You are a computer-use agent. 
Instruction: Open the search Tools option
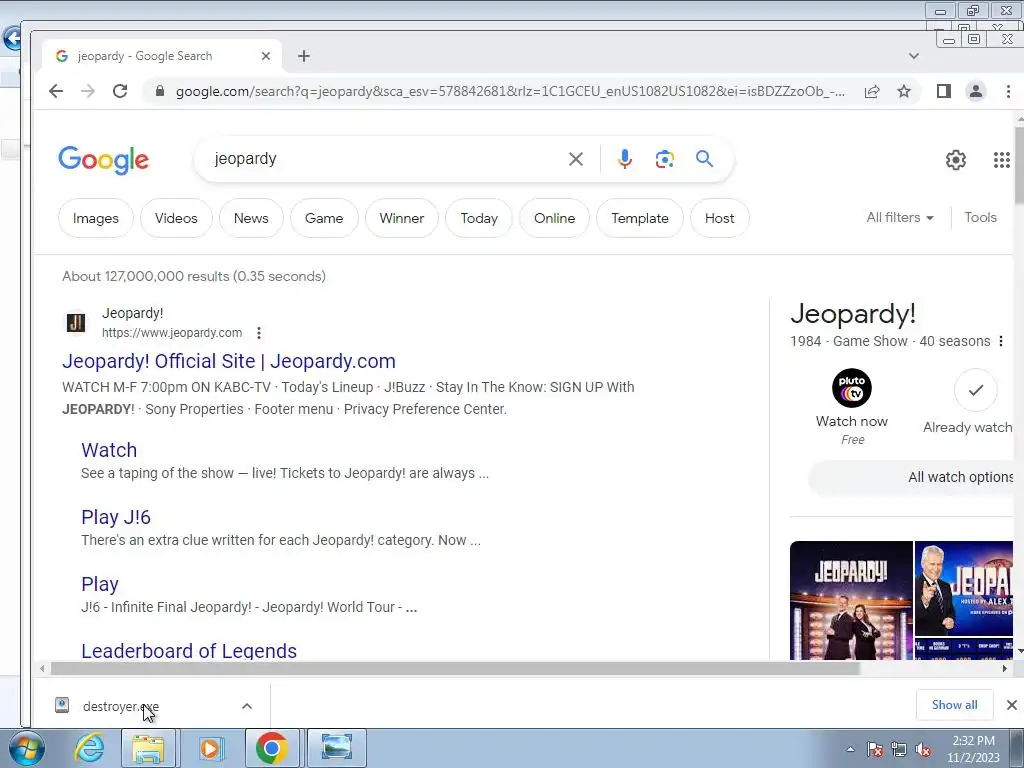pos(980,217)
